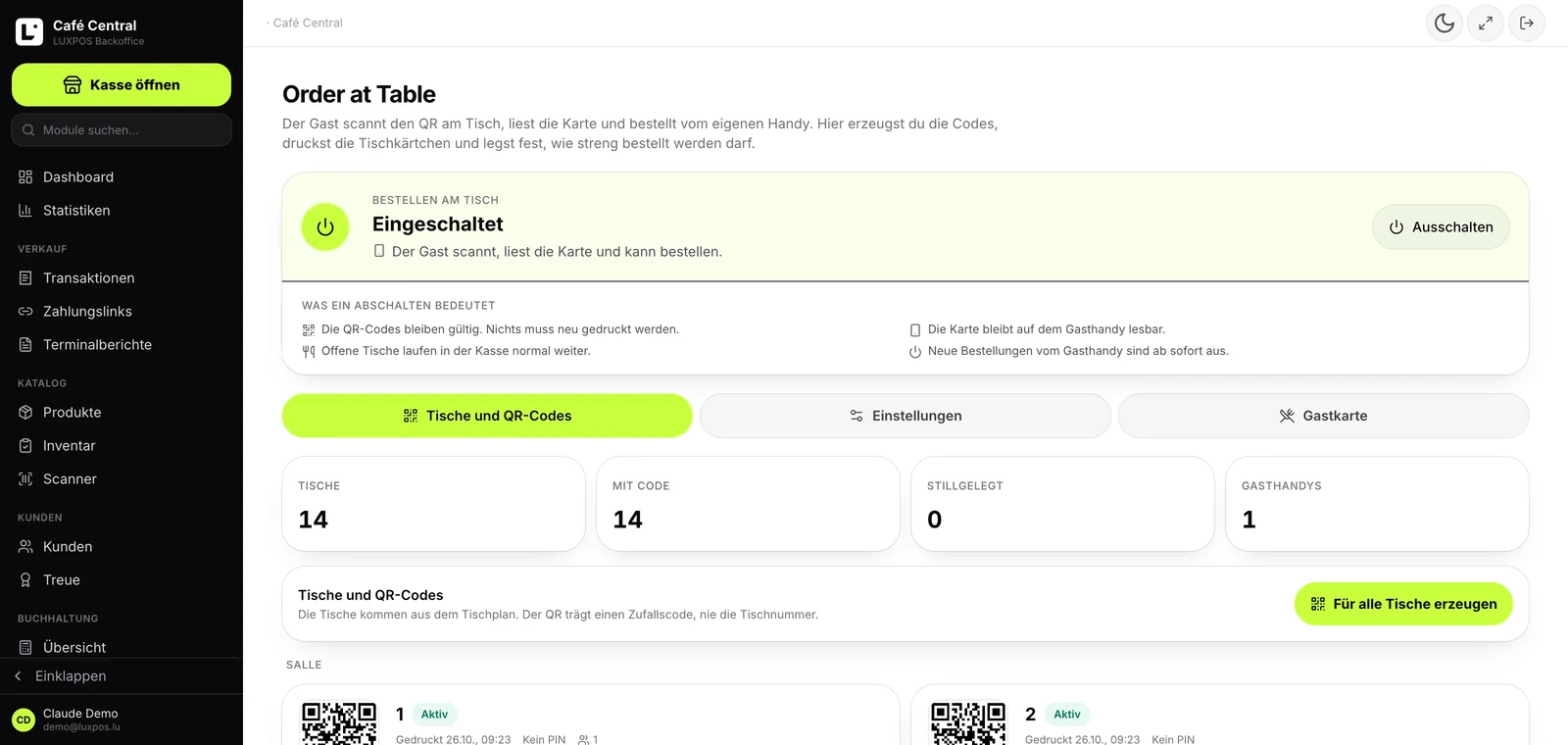Click the SALLE section label
Screen dimensions: 1568x745
[304, 665]
